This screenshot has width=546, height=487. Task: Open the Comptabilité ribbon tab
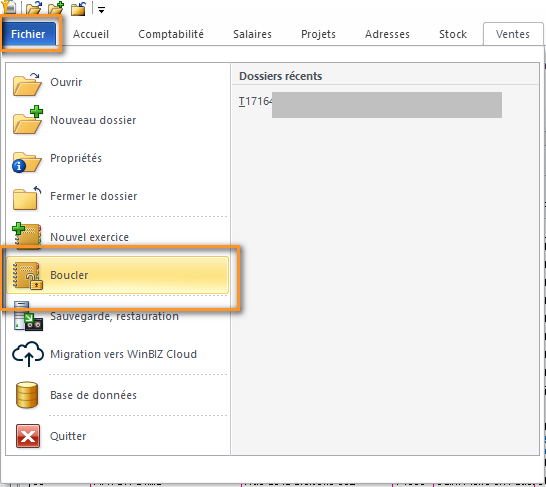coord(171,34)
